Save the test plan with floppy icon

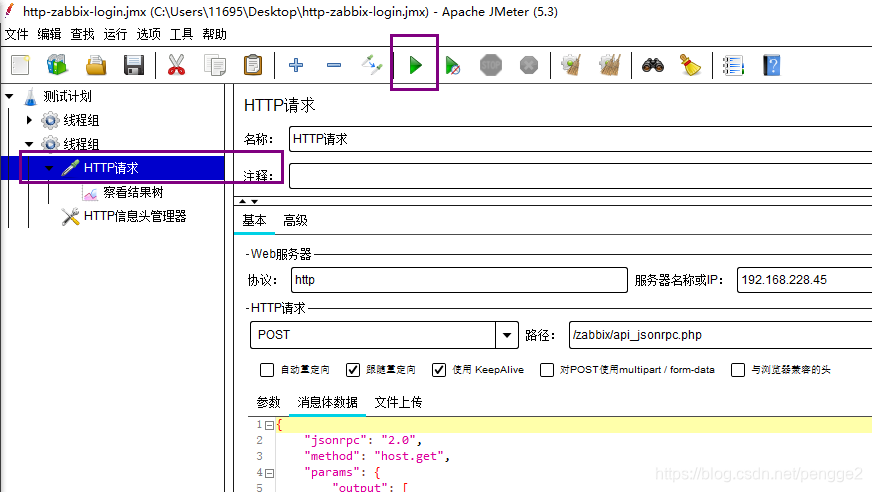[134, 65]
